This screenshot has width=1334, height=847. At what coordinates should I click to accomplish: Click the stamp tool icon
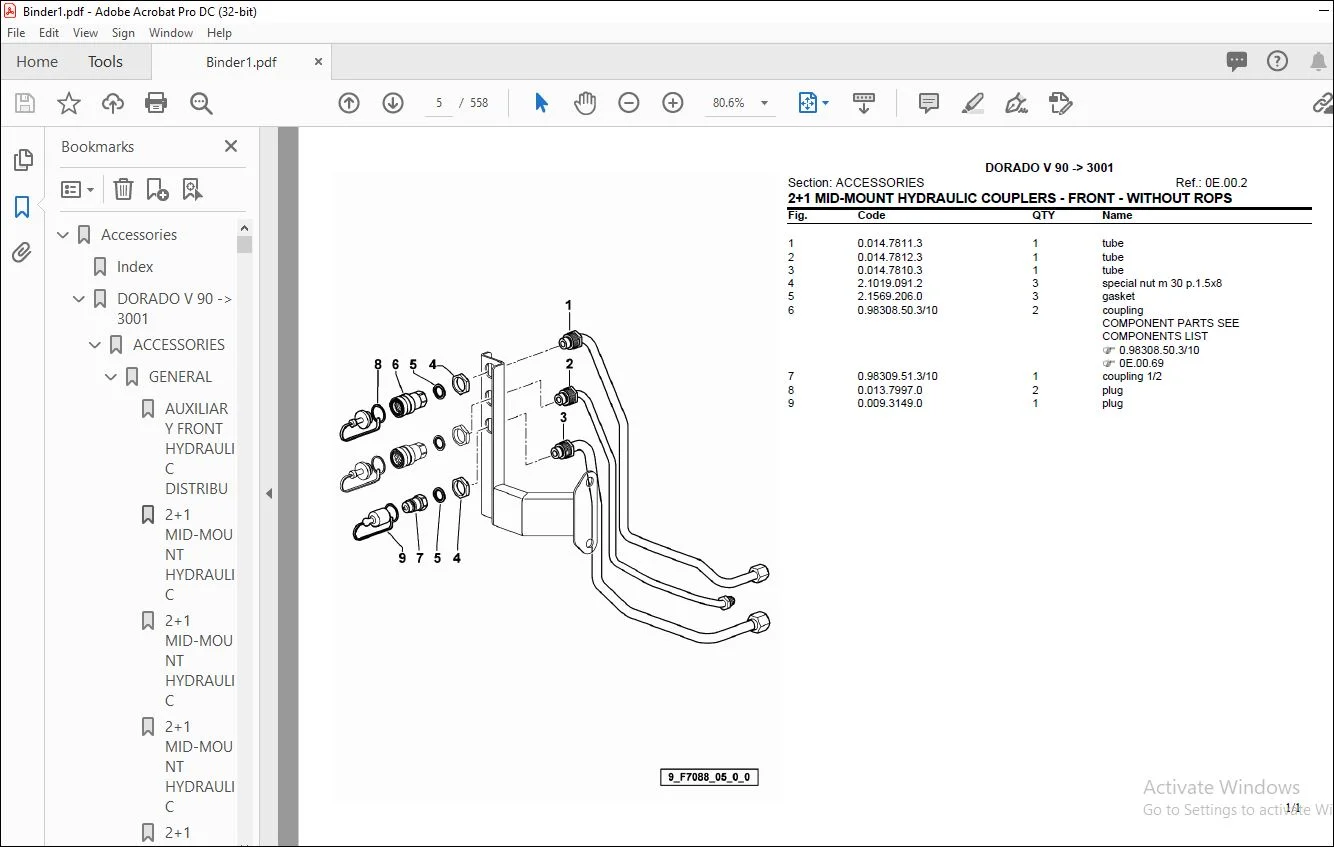pos(1061,103)
